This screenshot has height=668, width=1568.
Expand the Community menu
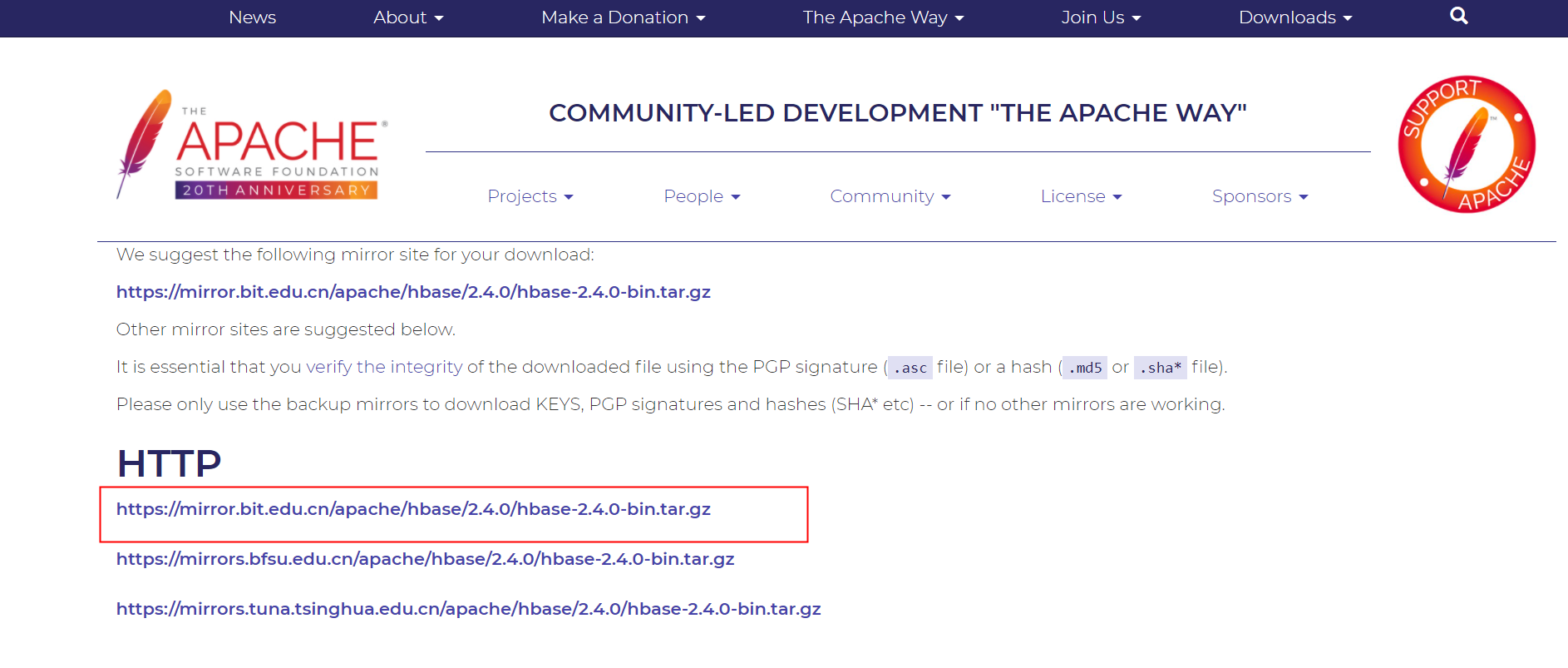point(890,196)
